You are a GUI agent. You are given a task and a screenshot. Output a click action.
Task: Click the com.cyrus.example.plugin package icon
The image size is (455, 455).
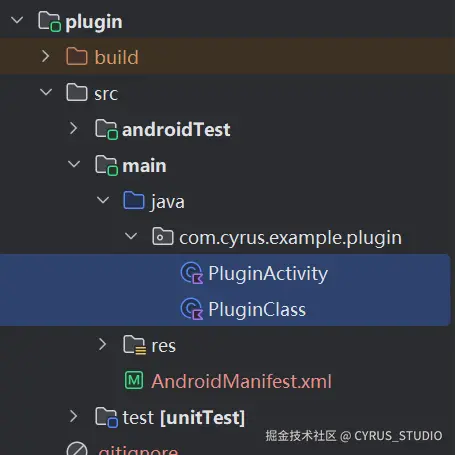pos(163,236)
